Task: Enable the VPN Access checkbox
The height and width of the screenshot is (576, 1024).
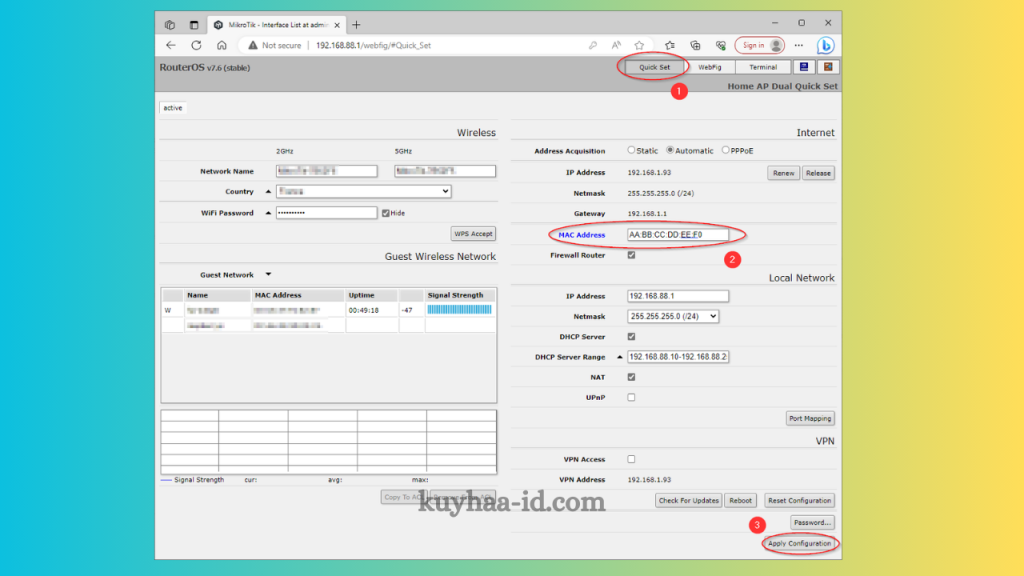Action: (x=632, y=459)
